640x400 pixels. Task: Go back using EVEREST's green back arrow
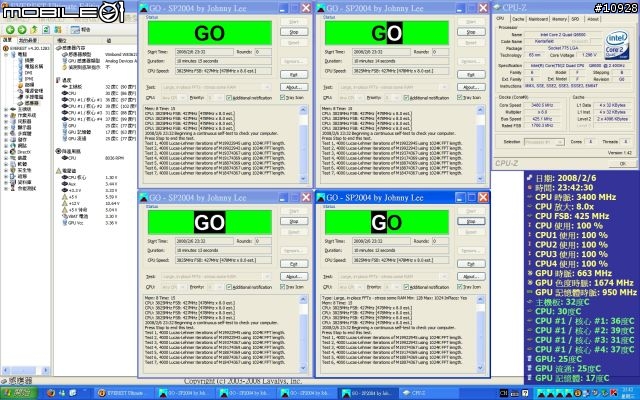point(10,29)
